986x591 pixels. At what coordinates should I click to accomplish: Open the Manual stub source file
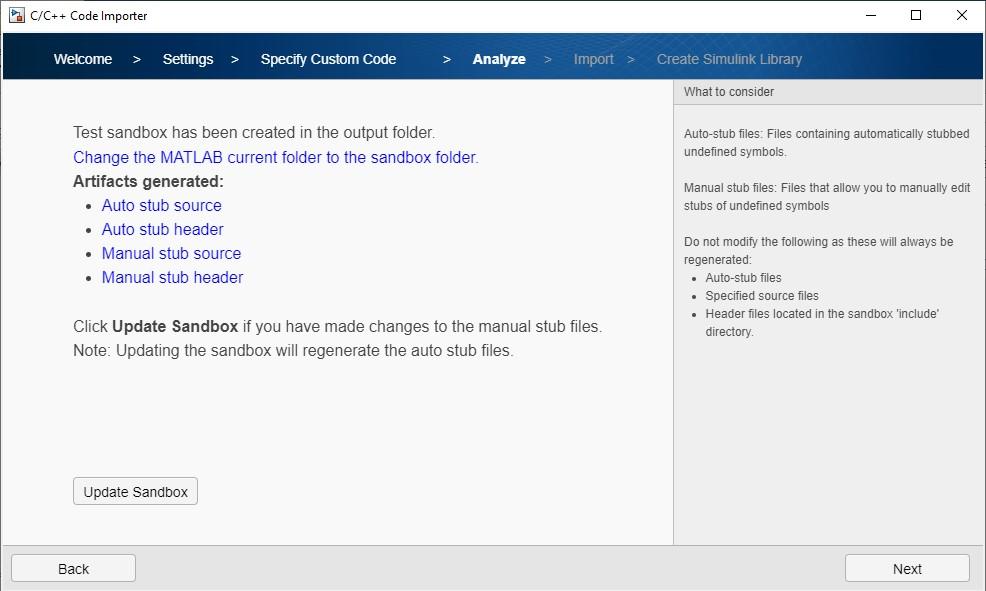tap(171, 253)
